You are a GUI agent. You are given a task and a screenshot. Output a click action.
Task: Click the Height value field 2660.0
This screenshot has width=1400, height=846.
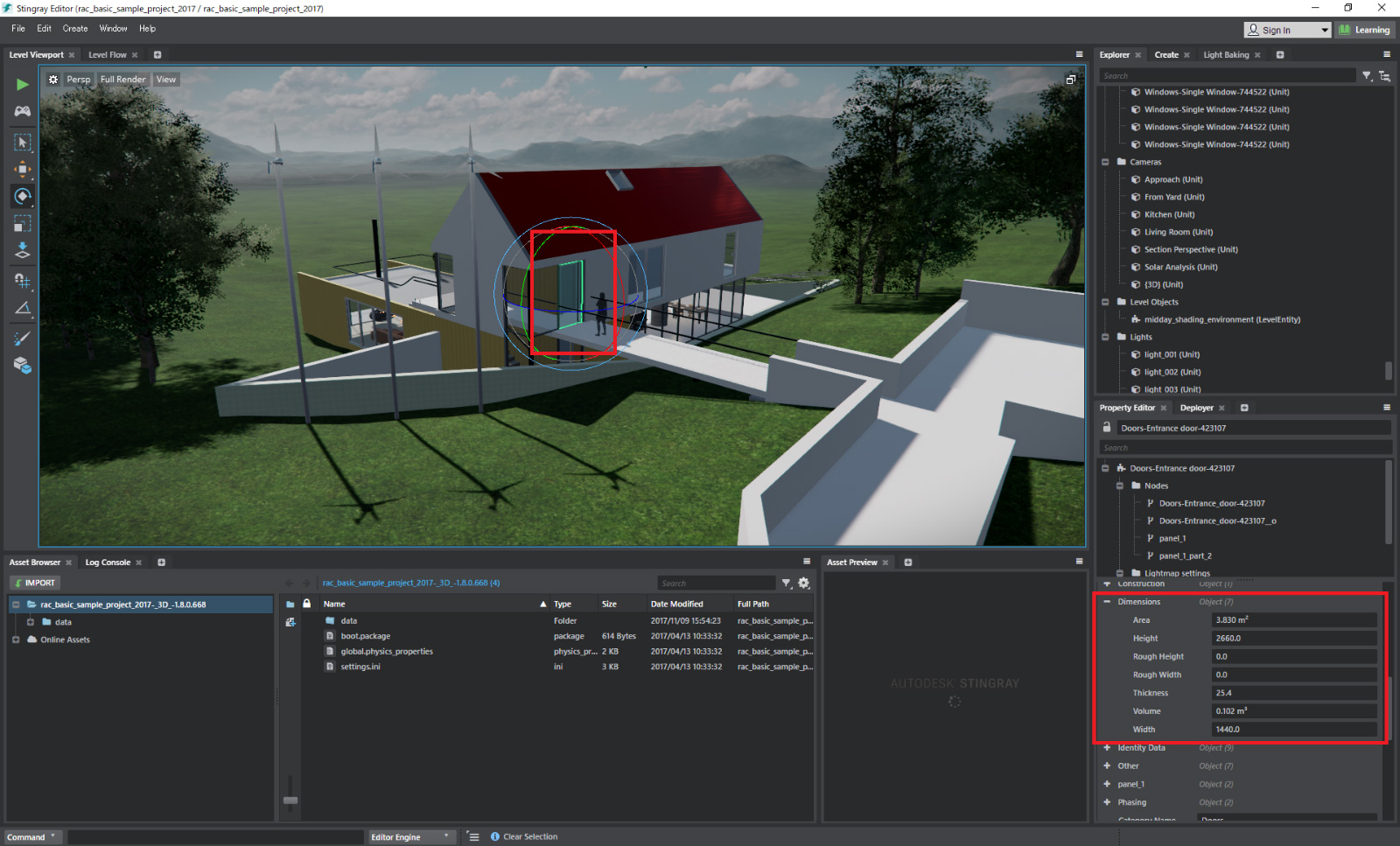1295,639
